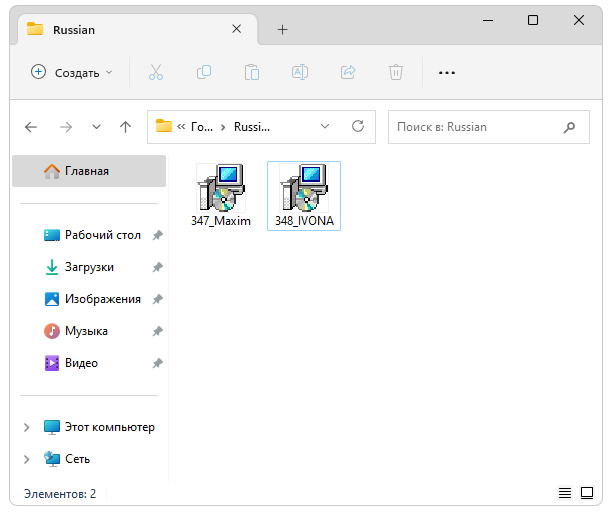
Task: Click Го... breadcrumb in address bar
Action: pyautogui.click(x=202, y=127)
